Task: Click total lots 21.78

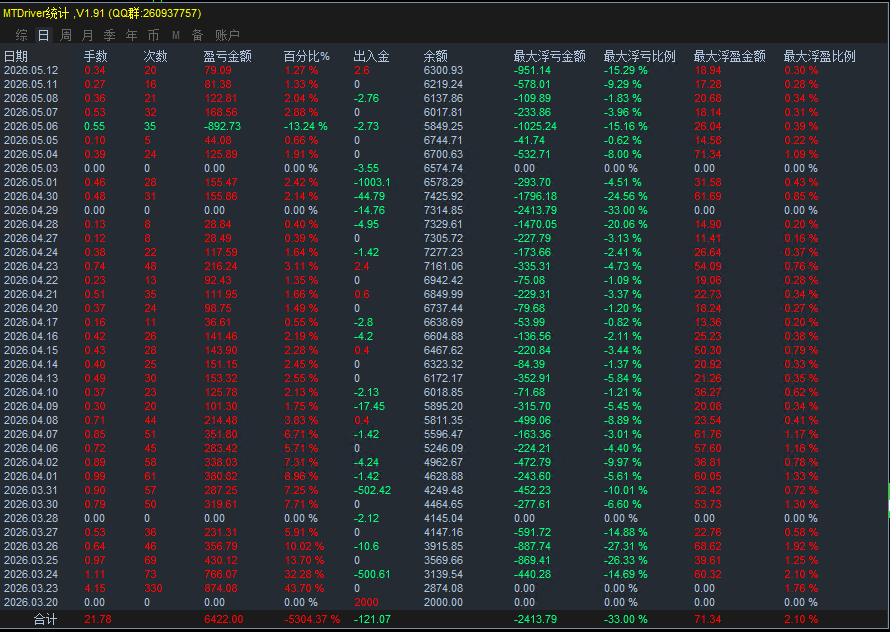Action: click(x=98, y=620)
